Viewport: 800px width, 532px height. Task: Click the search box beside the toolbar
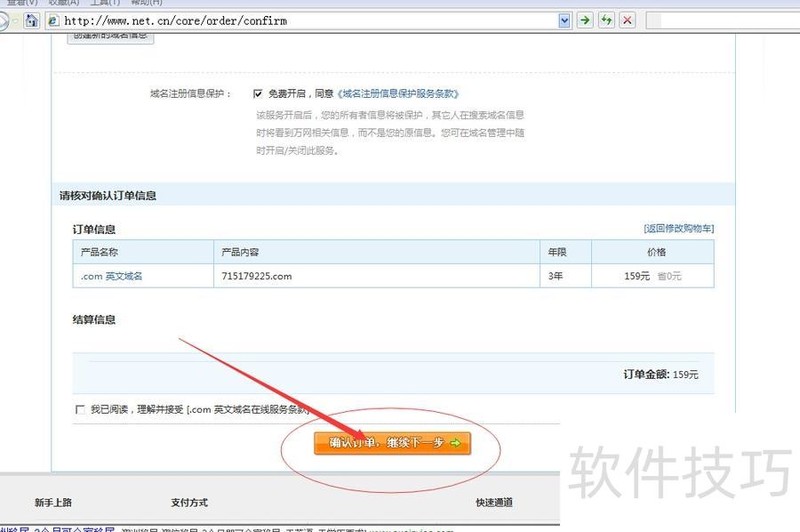pos(722,21)
